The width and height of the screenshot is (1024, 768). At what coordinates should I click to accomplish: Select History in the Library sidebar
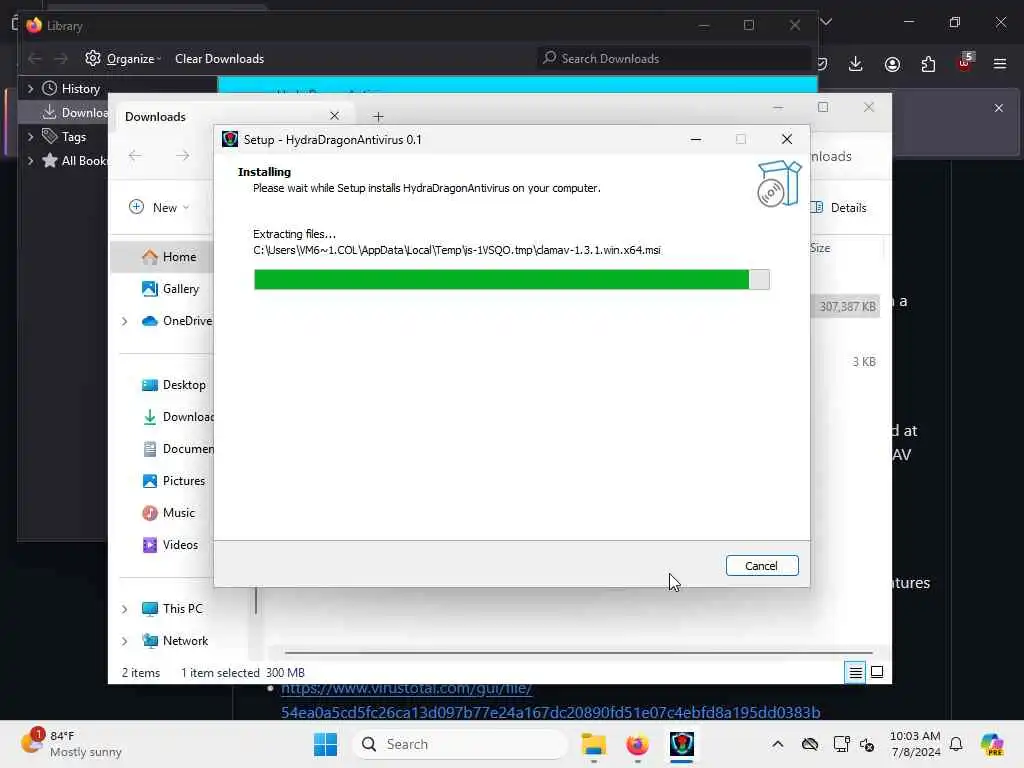tap(80, 89)
